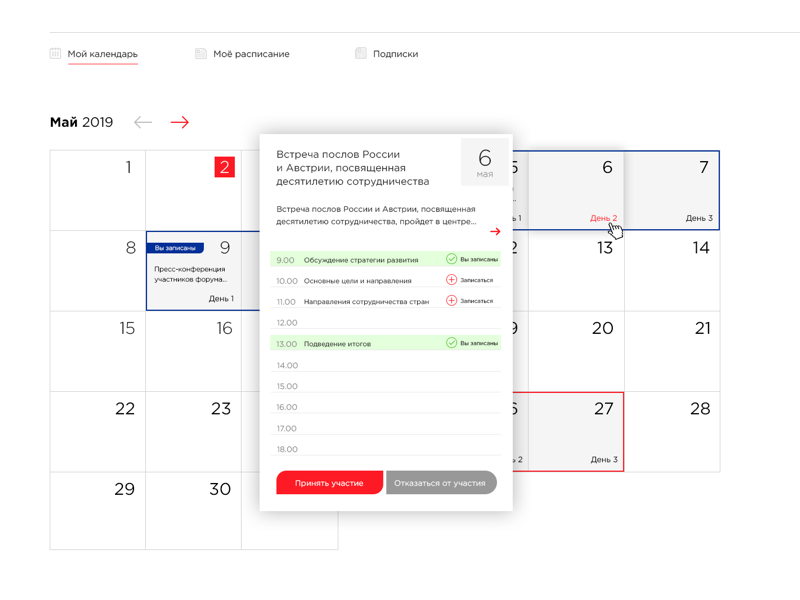
Task: Click the subscriptions icon beside Подписки
Action: tap(361, 54)
